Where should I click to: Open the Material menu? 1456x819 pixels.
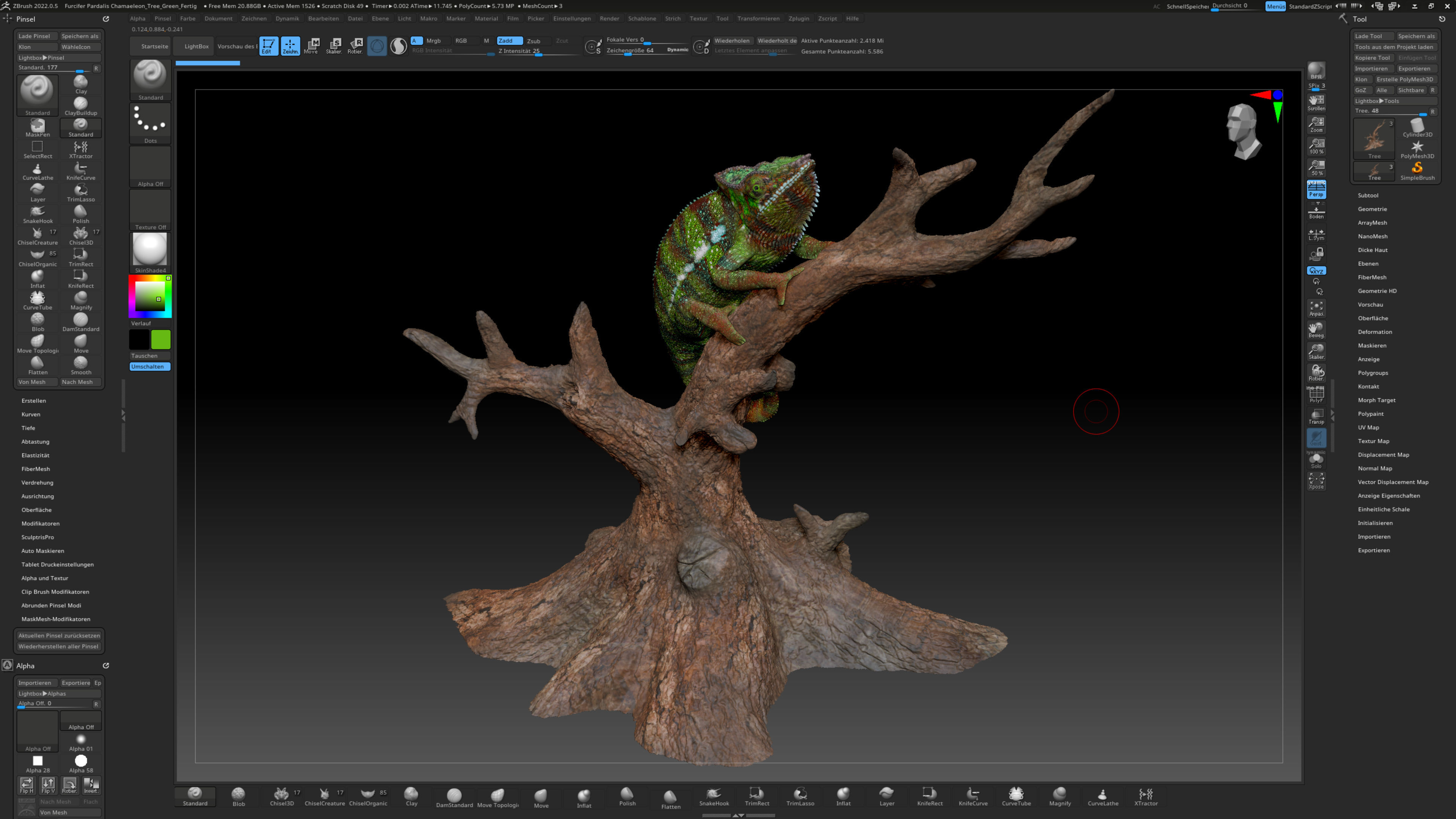click(486, 18)
